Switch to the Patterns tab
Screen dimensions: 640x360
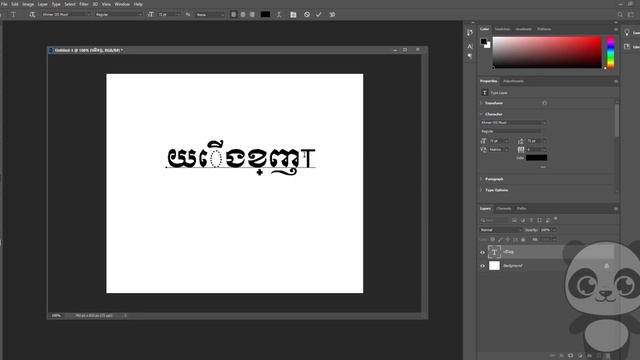click(x=544, y=29)
